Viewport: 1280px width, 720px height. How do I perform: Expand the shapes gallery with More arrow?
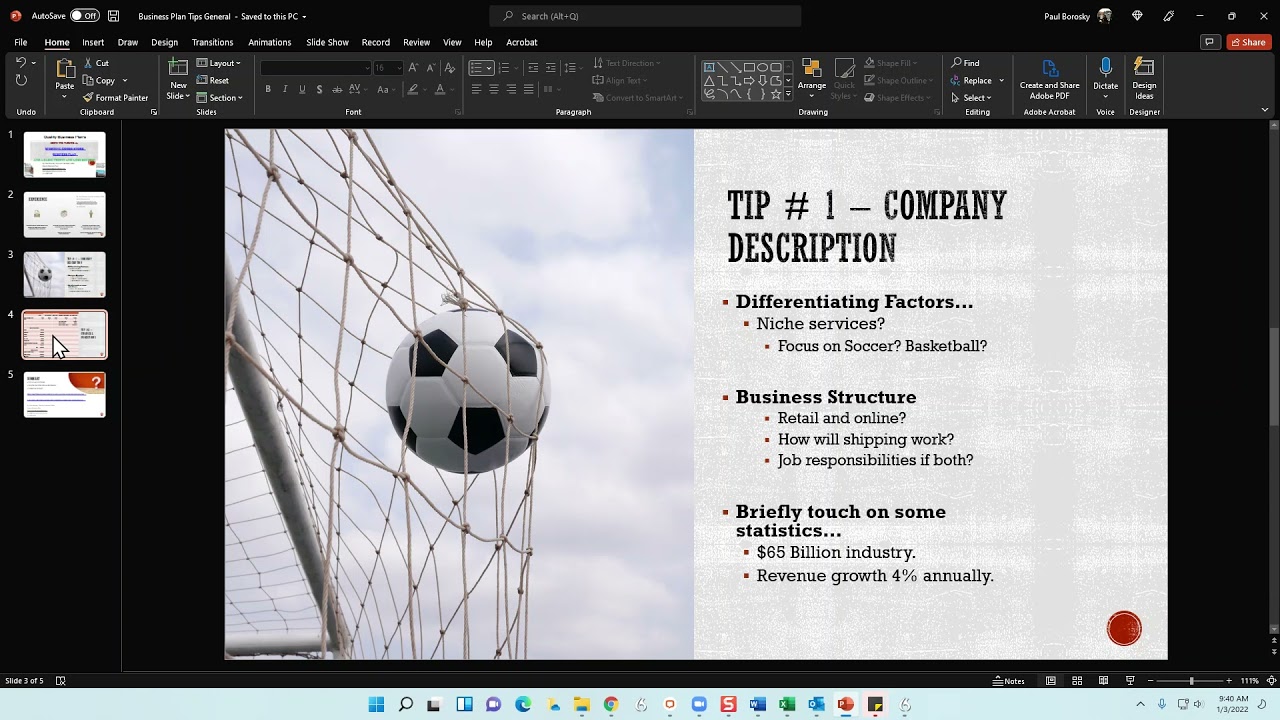788,94
